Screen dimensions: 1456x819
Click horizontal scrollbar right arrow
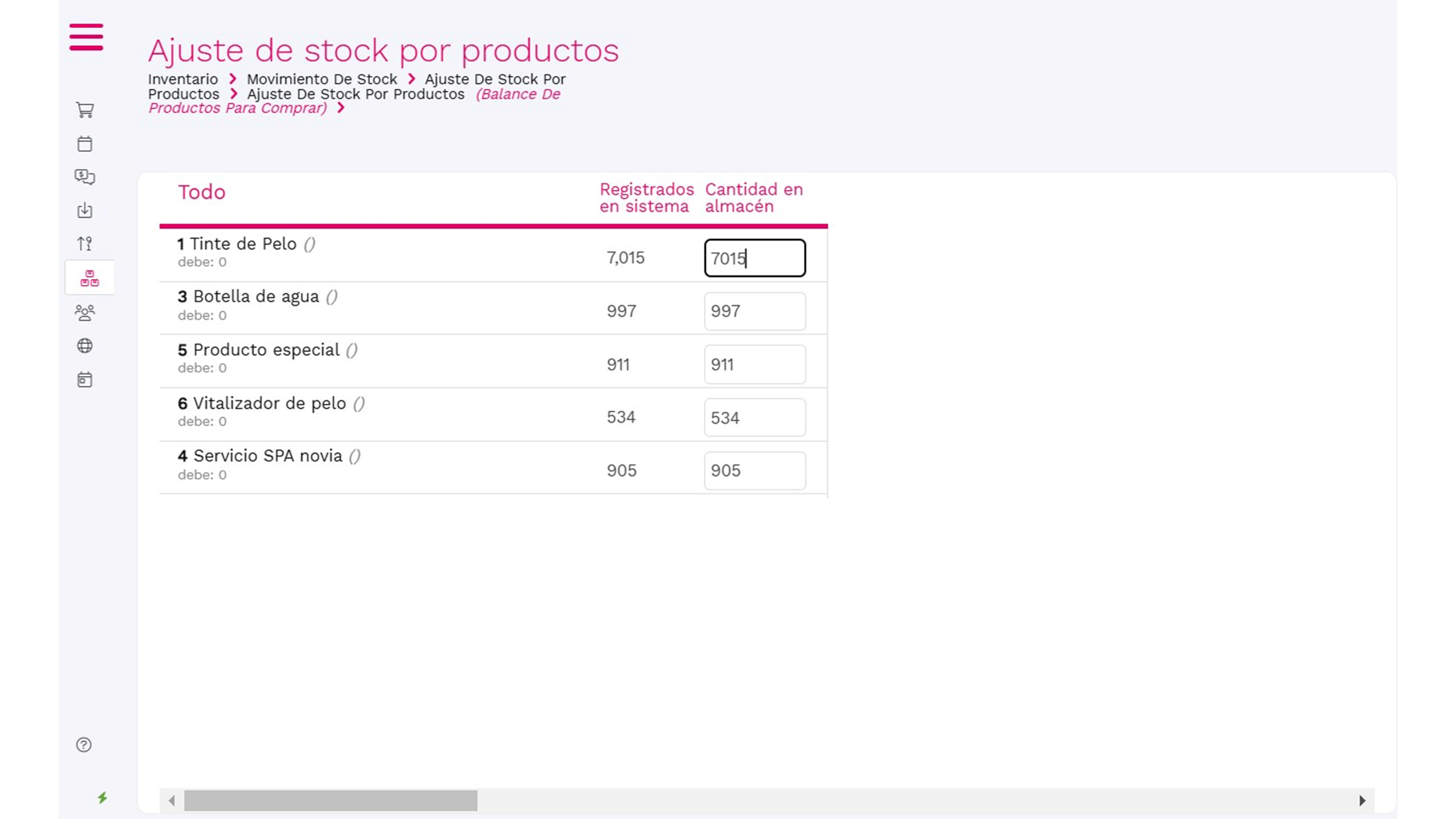pyautogui.click(x=1362, y=800)
